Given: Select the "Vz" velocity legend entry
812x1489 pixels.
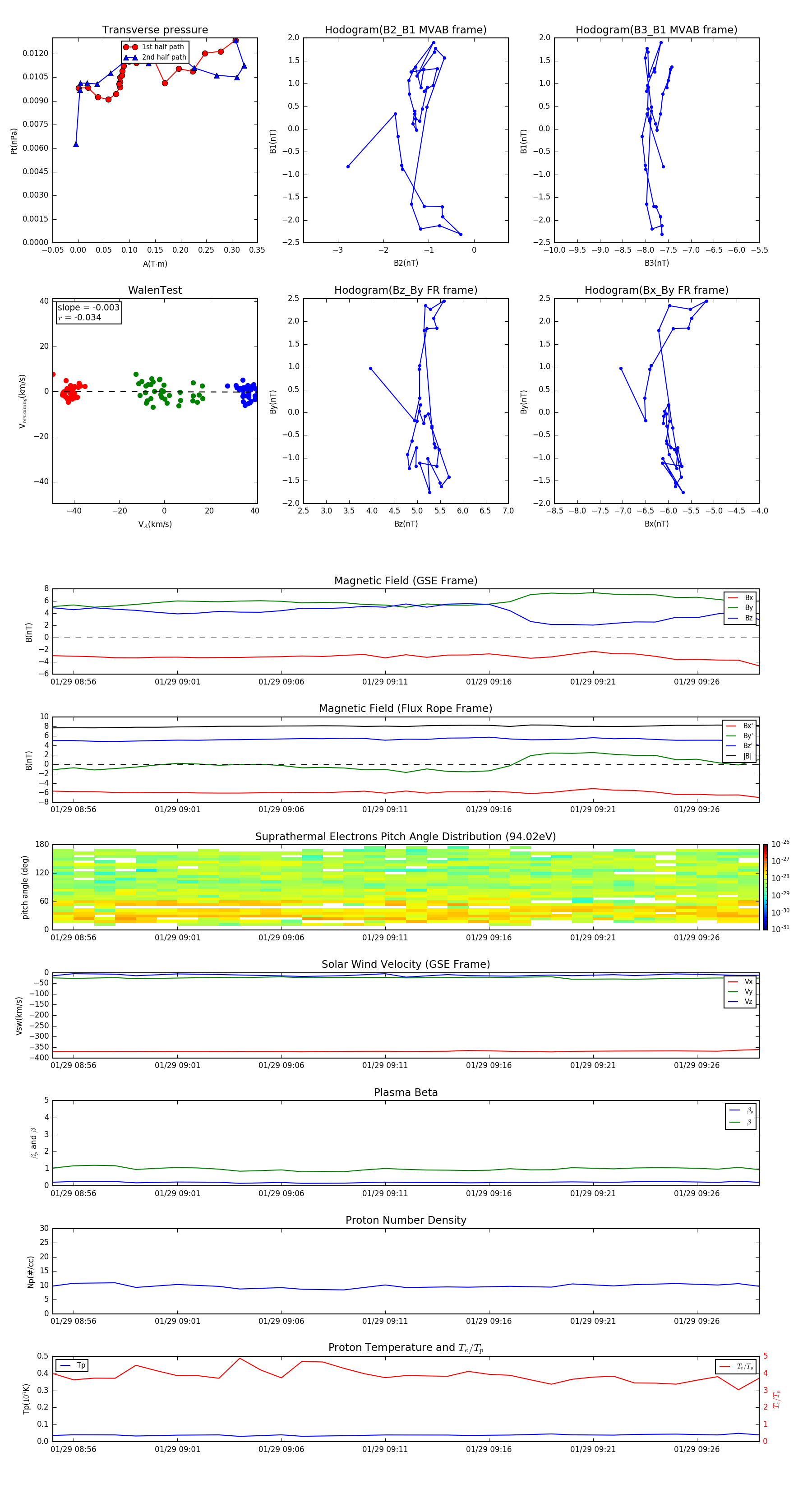Looking at the screenshot, I should pos(741,1002).
